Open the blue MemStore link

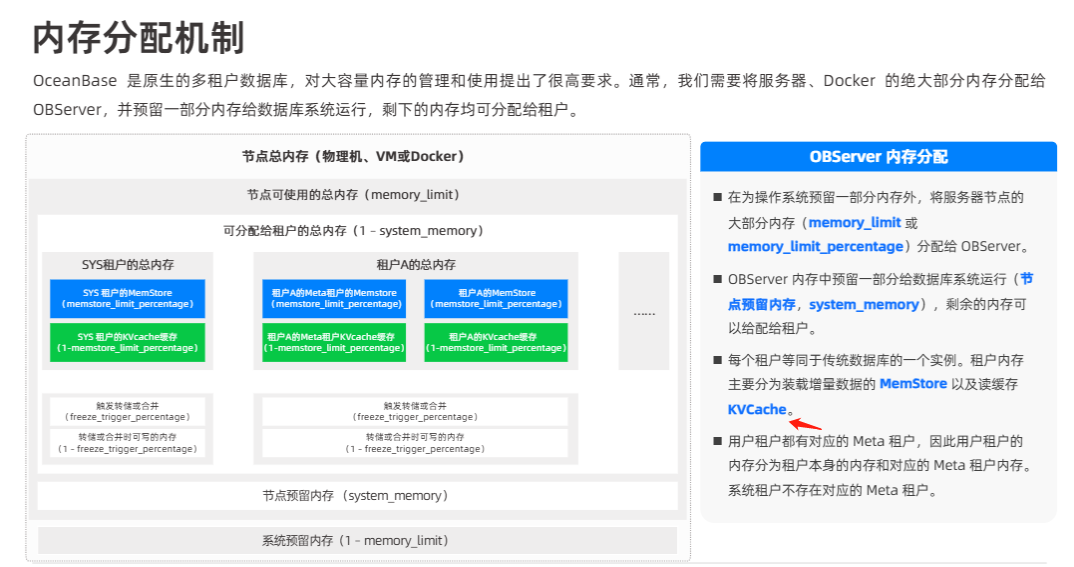coord(913,383)
